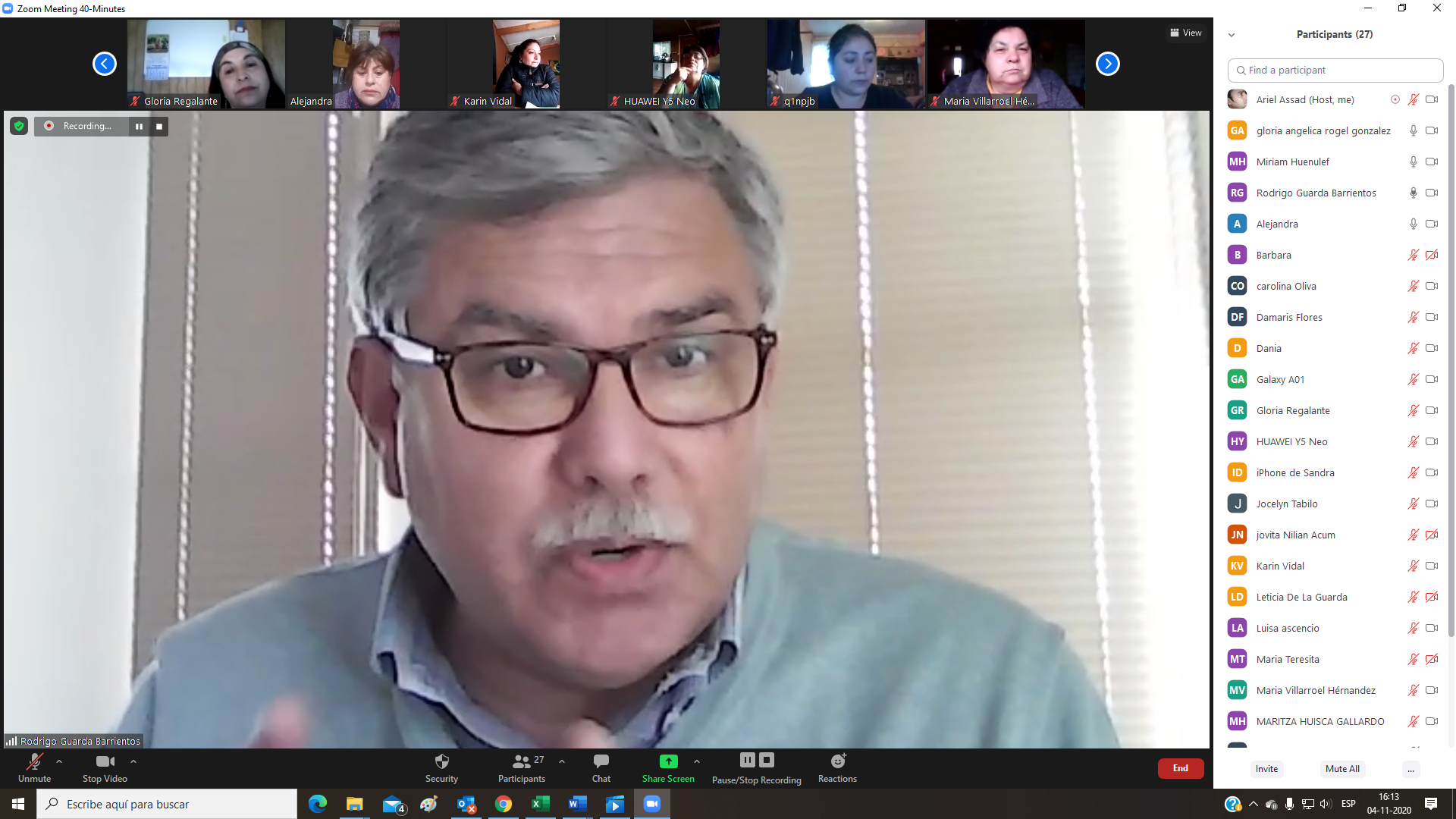Open Windows Start menu
Screen dimensions: 1456x819
point(18,804)
